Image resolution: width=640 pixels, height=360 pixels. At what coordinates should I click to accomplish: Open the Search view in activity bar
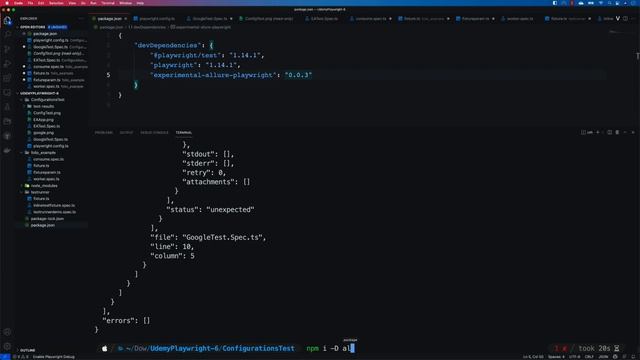[7, 35]
